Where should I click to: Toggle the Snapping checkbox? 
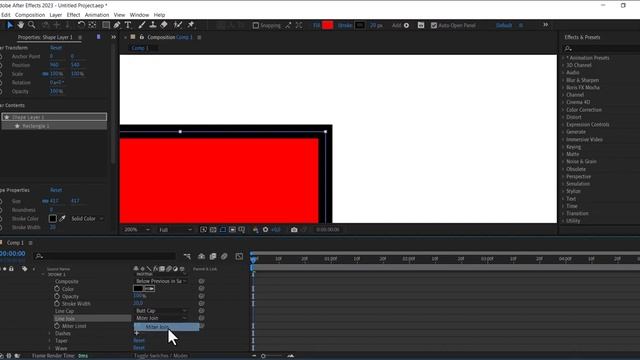point(256,25)
